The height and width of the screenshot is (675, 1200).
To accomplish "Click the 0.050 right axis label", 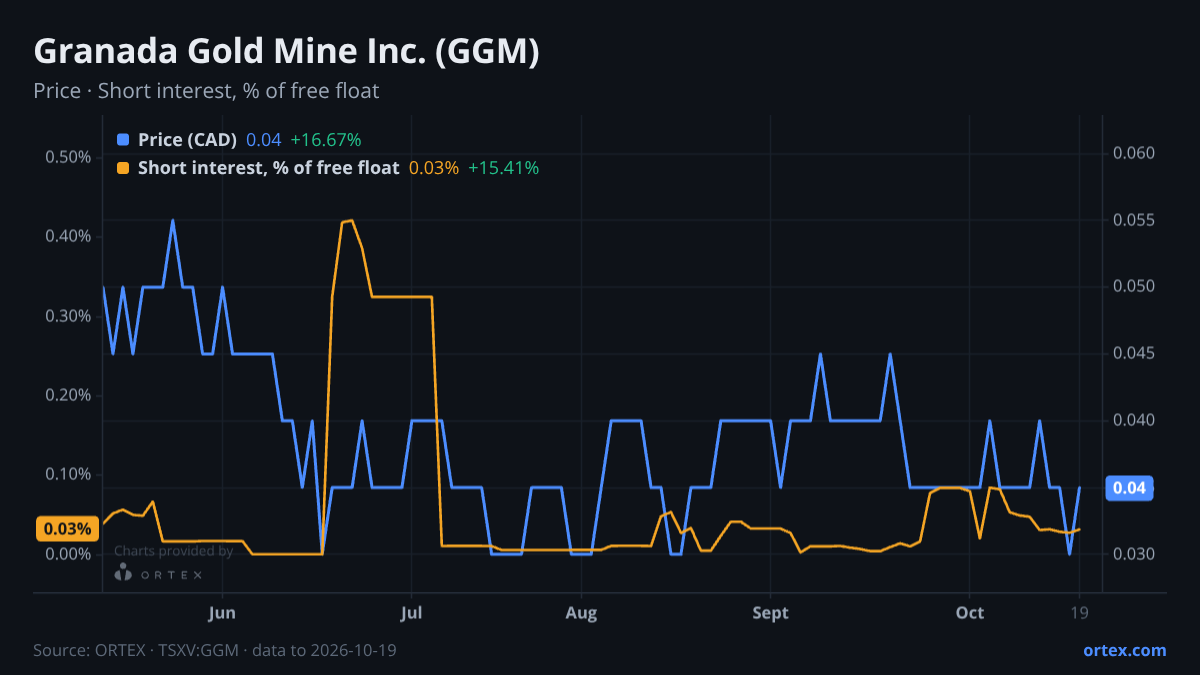I will (1134, 287).
